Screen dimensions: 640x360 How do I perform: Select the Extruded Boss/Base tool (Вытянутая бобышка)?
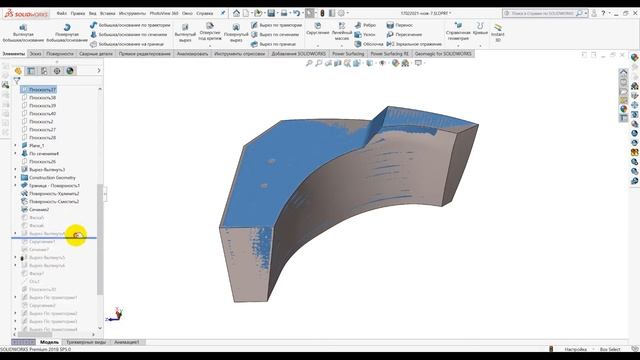click(23, 33)
